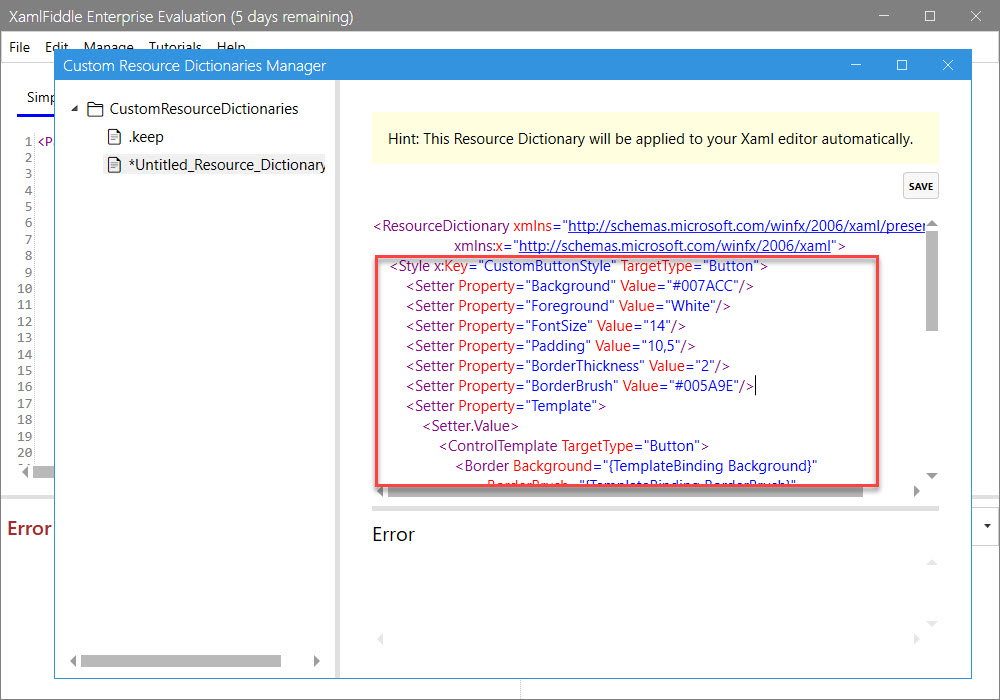Click the Padding 10,5 setter line

pos(550,346)
